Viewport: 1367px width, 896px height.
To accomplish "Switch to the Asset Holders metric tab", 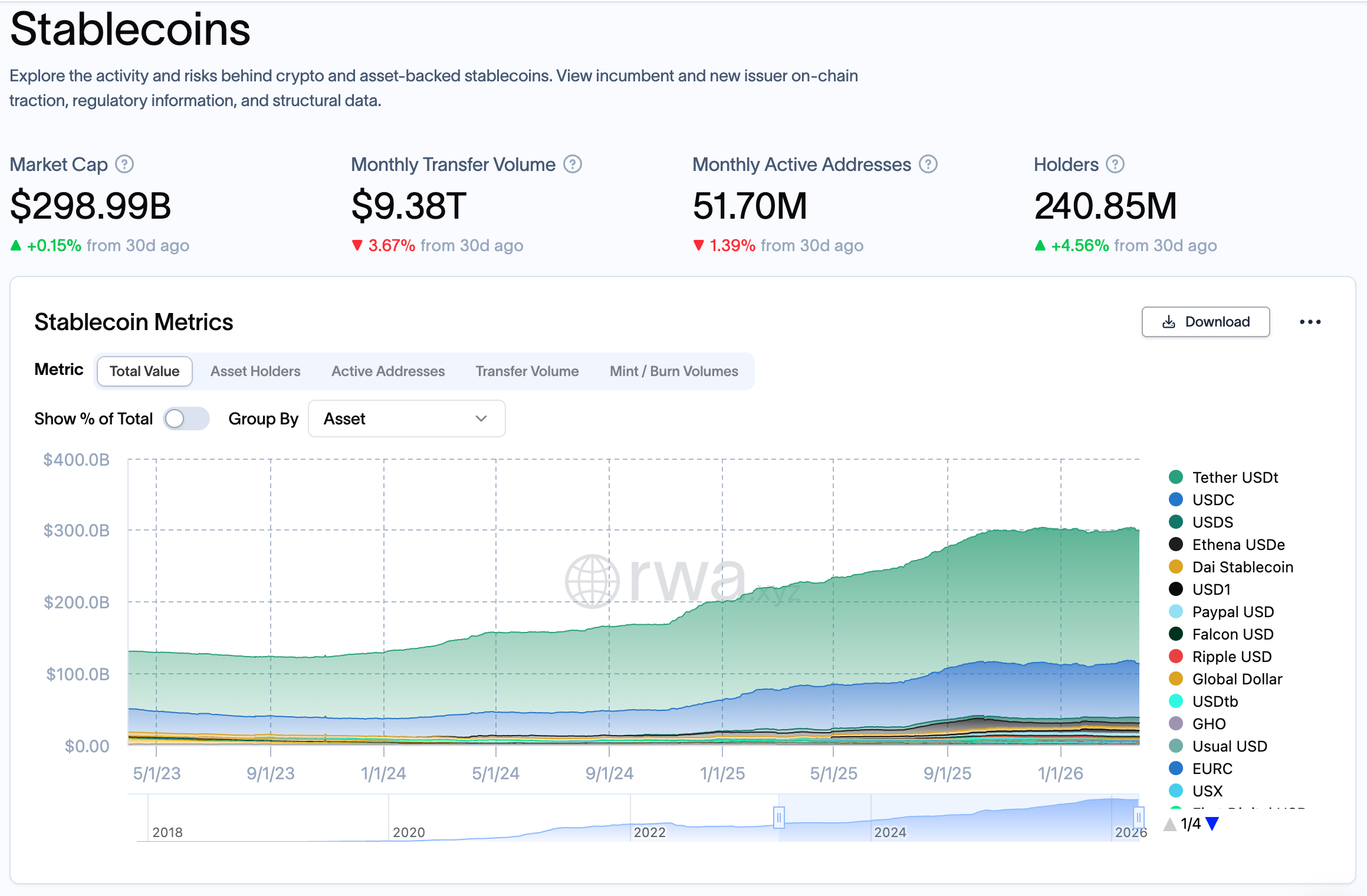I will click(255, 371).
